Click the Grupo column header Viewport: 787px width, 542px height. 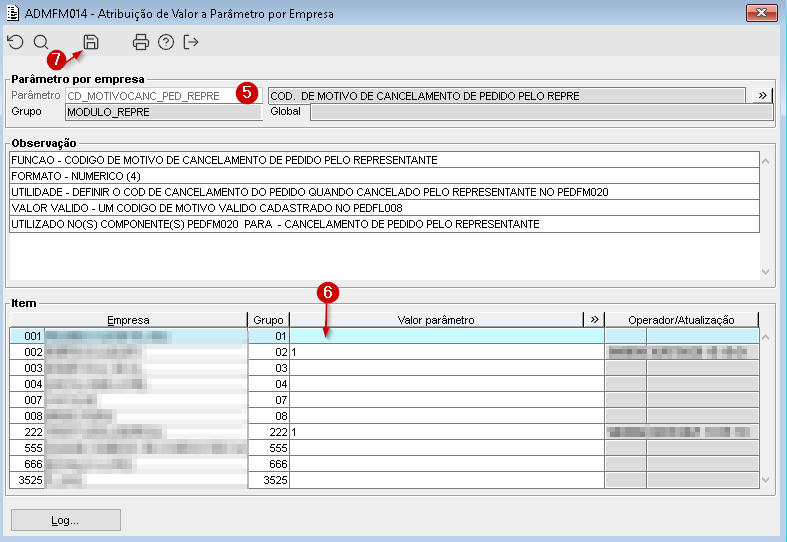click(x=269, y=320)
